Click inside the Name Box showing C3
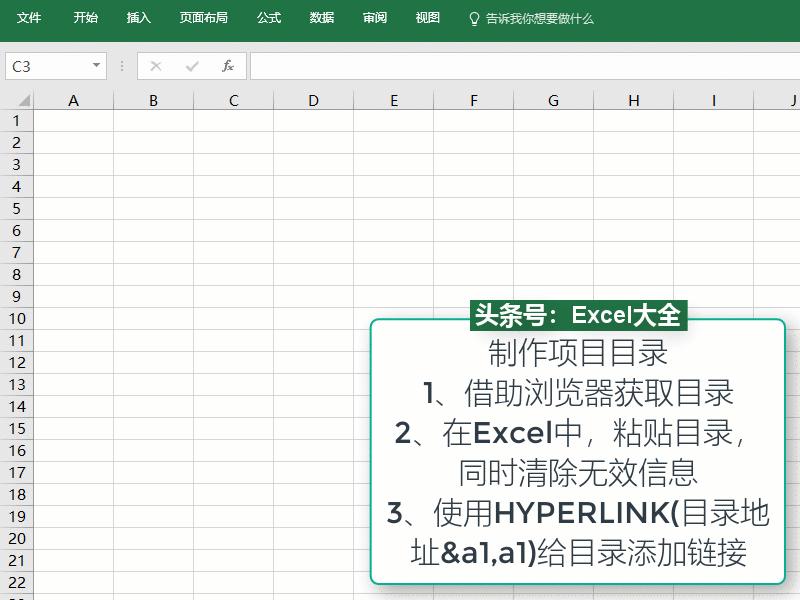 pos(45,64)
